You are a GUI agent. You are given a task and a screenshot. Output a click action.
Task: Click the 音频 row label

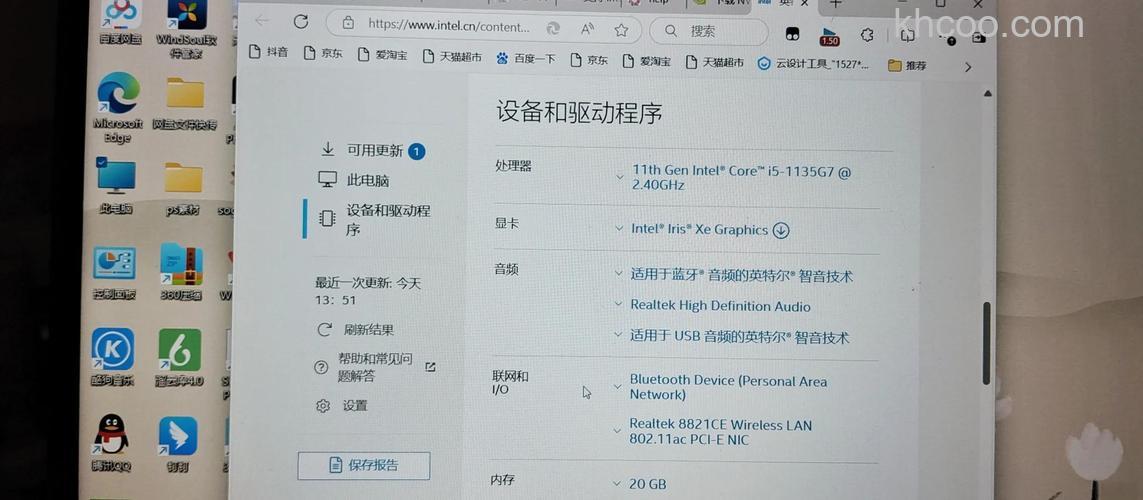pyautogui.click(x=507, y=270)
